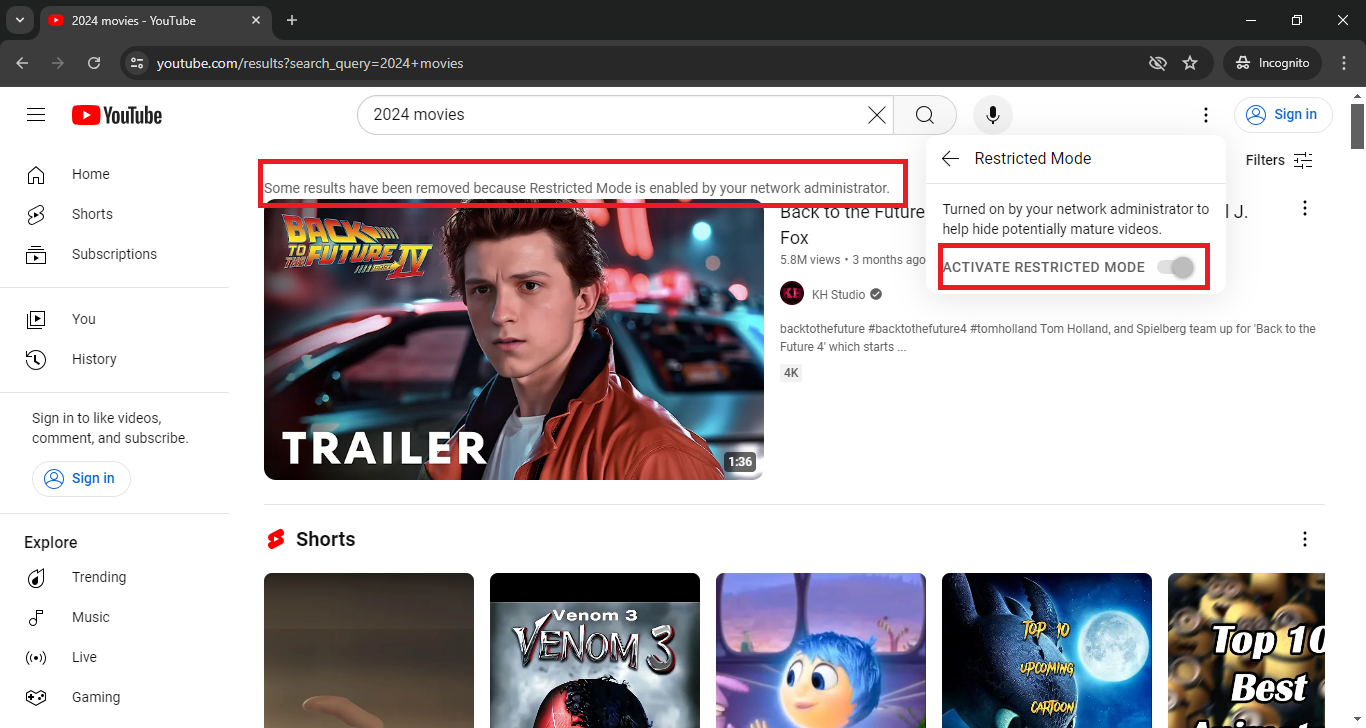Click the browser address bar URL
Screen dimensions: 1366x728
(x=310, y=63)
